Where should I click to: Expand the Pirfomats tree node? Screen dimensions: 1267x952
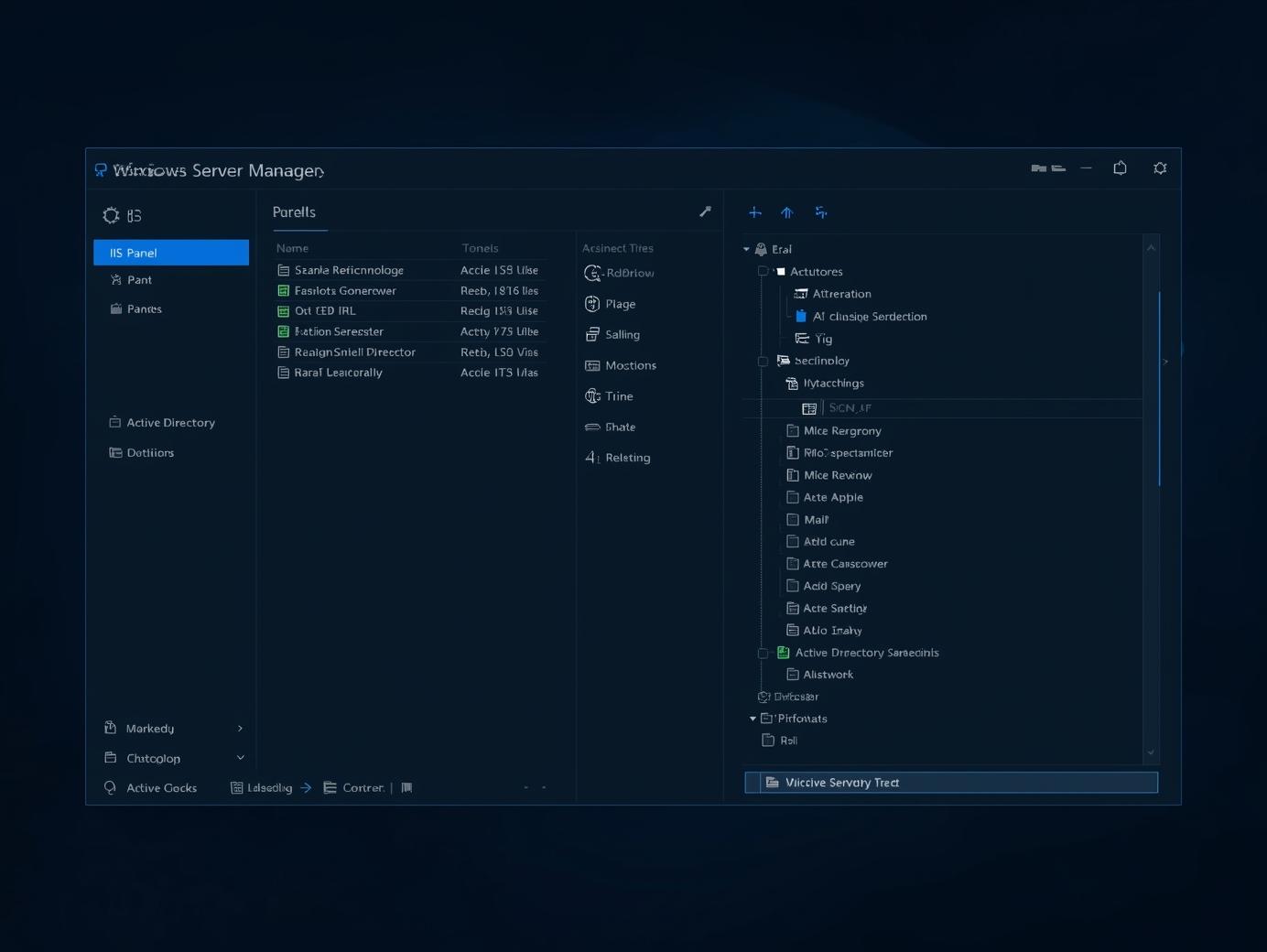coord(752,719)
